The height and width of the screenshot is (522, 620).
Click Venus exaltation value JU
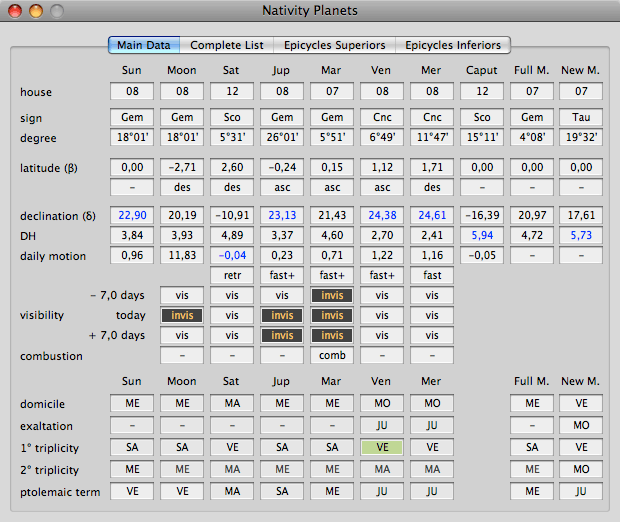click(382, 426)
